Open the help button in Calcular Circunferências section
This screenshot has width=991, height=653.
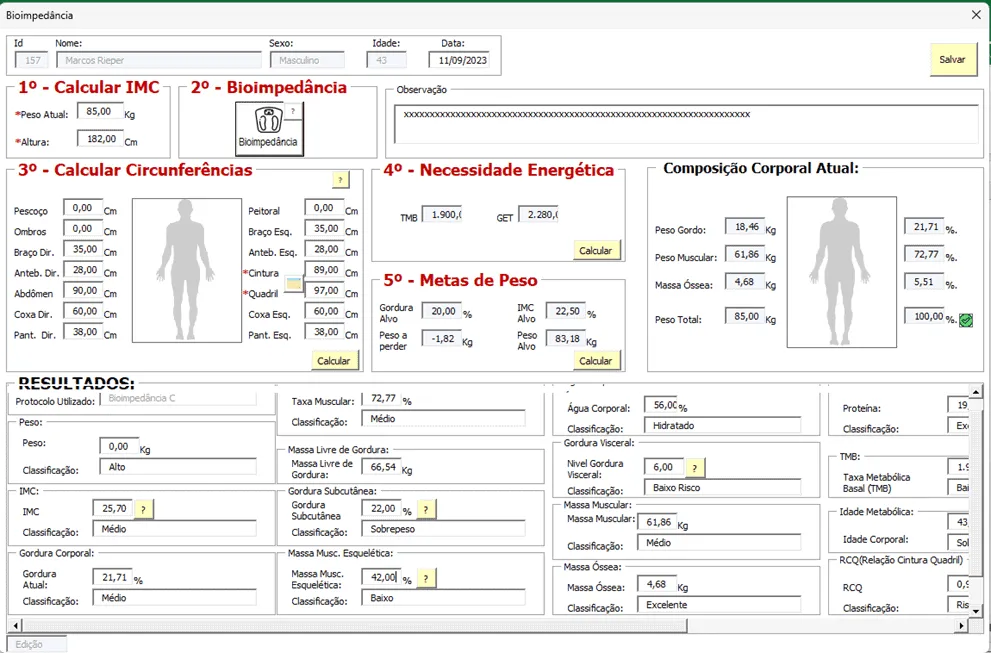pyautogui.click(x=340, y=180)
